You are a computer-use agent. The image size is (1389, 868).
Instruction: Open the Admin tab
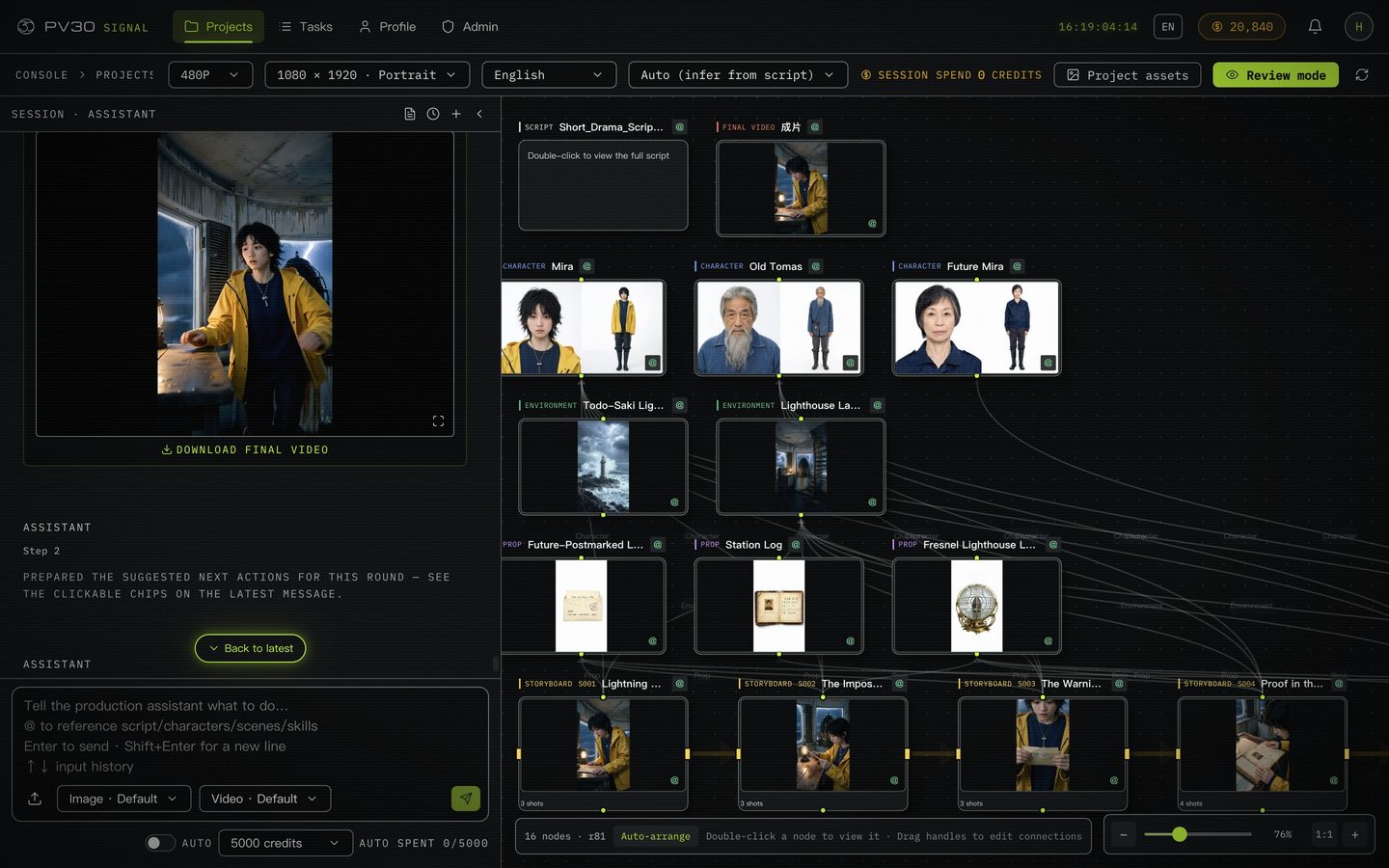coord(470,27)
